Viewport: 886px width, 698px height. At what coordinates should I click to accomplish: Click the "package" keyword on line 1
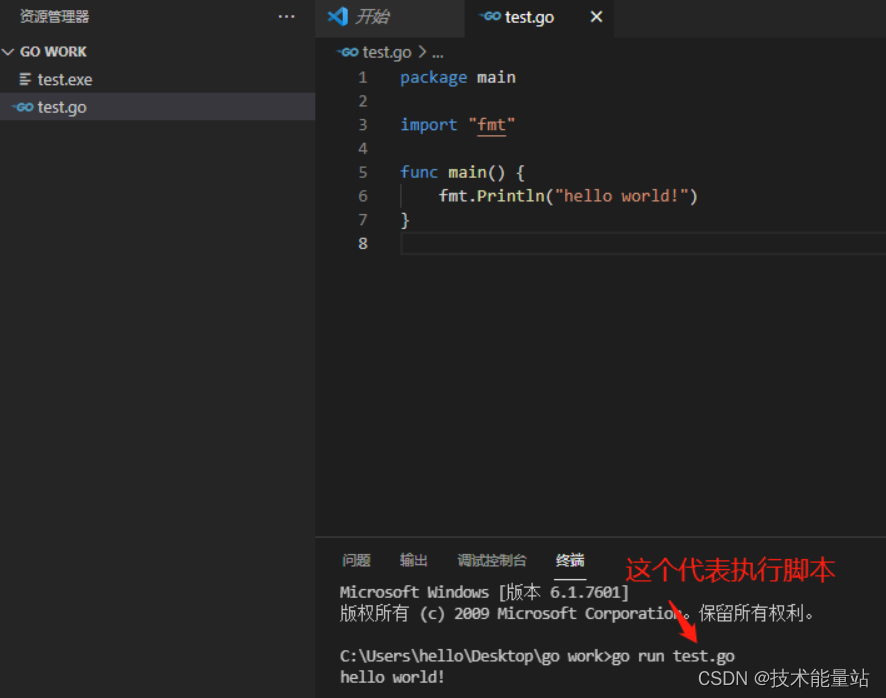(433, 78)
